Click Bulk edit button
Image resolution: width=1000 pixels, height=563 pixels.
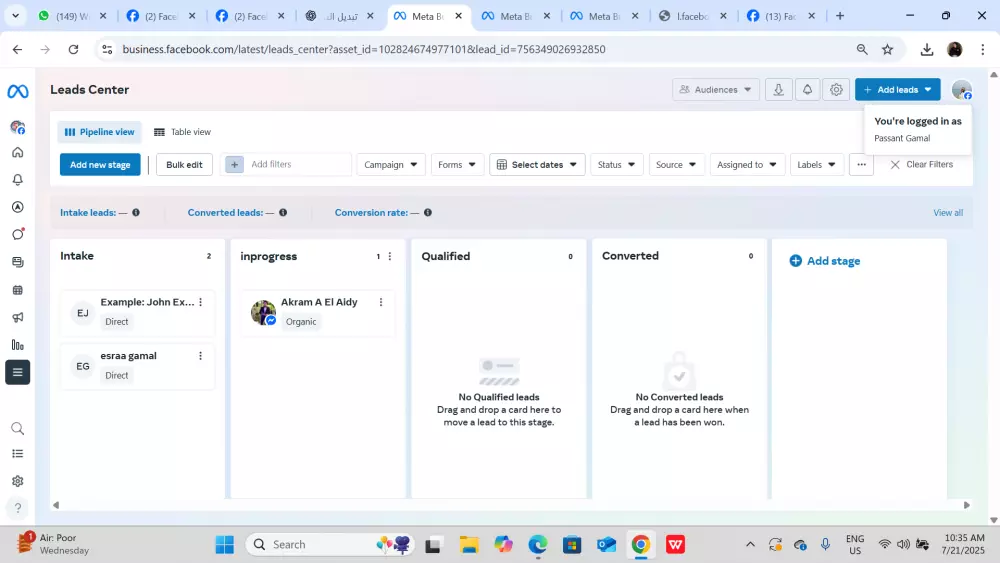click(184, 165)
